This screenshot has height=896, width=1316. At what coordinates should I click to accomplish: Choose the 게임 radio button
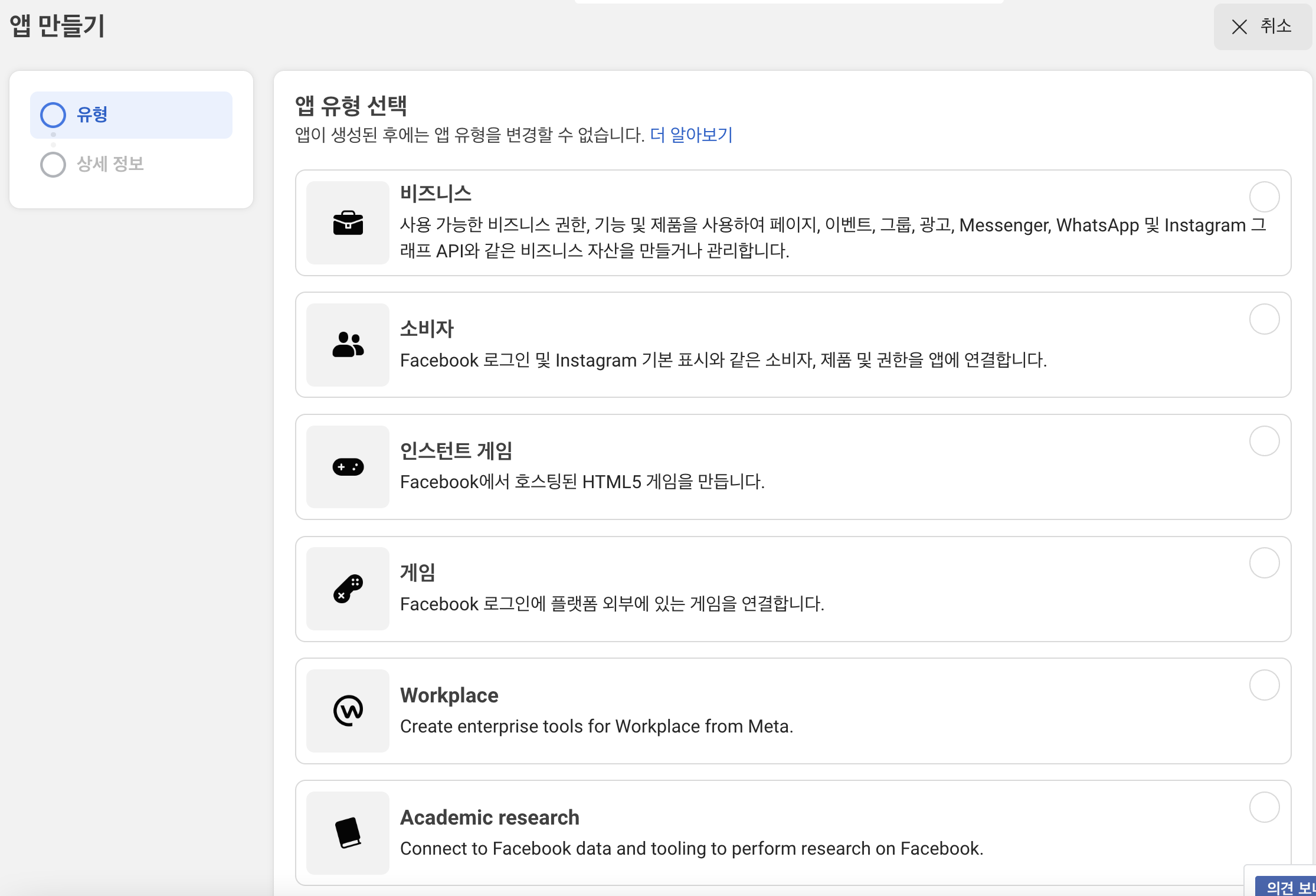coord(1264,563)
